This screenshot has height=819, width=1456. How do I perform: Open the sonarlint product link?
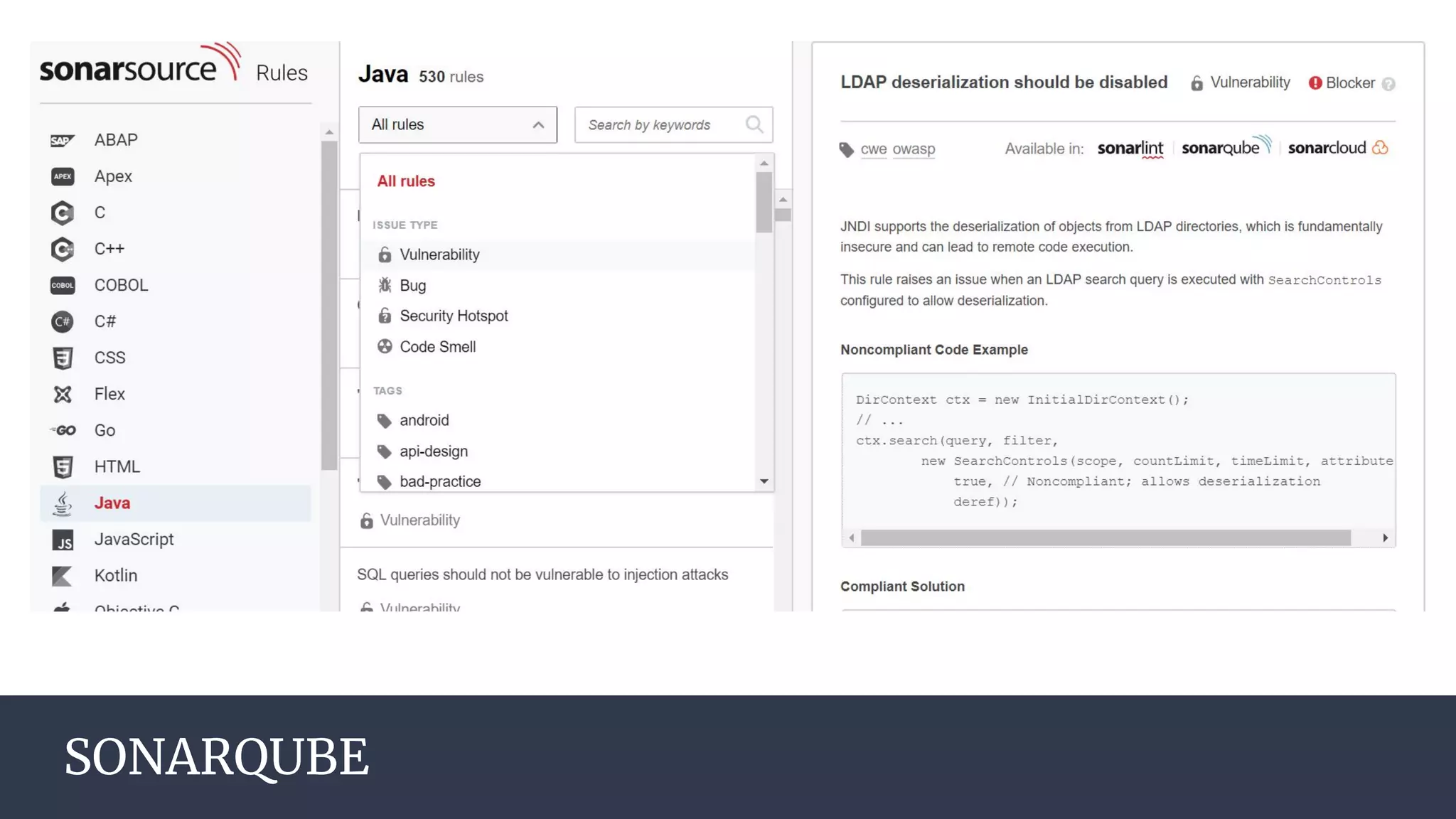(1130, 149)
